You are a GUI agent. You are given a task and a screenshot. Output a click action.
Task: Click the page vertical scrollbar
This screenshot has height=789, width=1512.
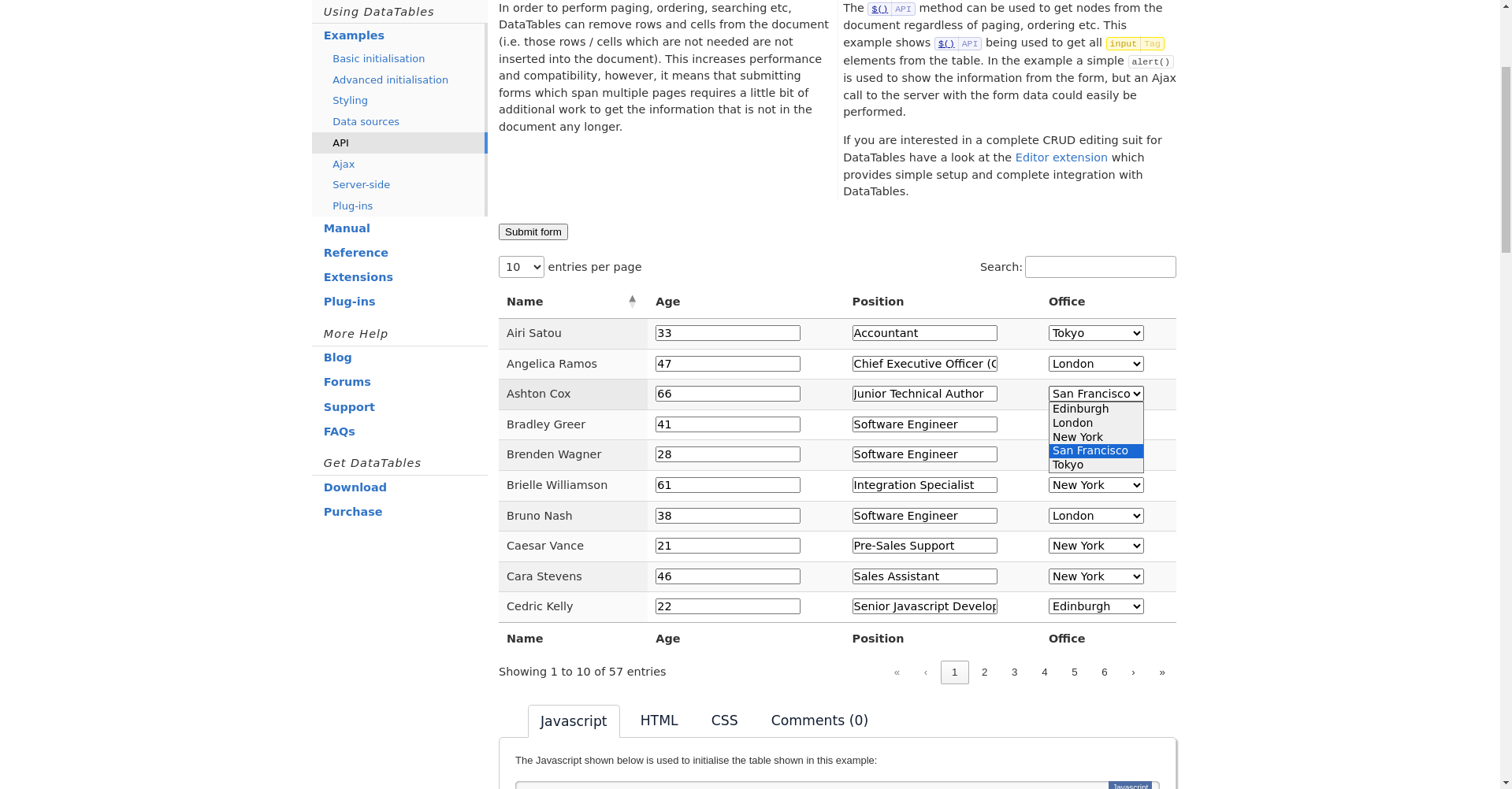pos(1505,394)
